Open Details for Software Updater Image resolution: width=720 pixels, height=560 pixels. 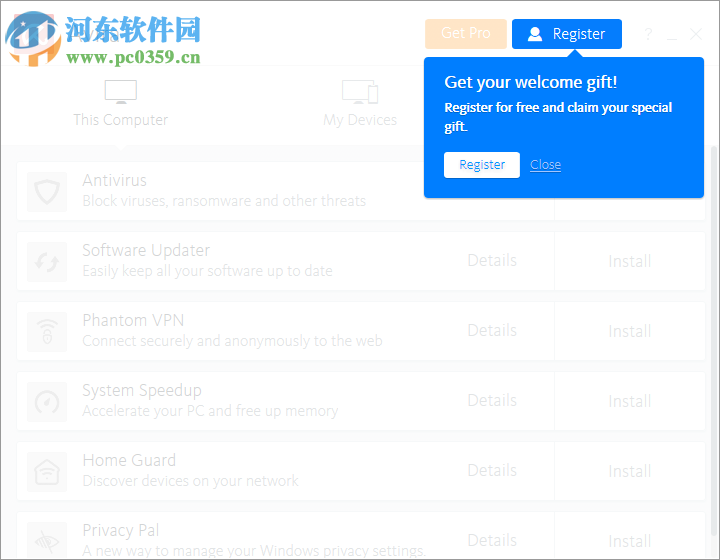pyautogui.click(x=492, y=261)
